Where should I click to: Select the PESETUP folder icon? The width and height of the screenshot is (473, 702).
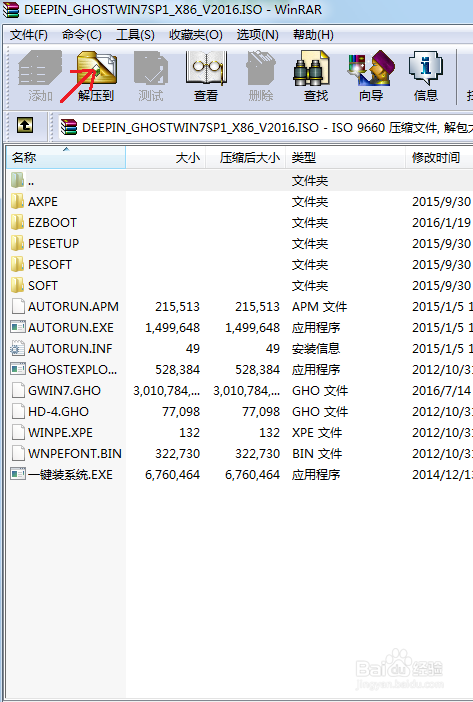[x=17, y=244]
